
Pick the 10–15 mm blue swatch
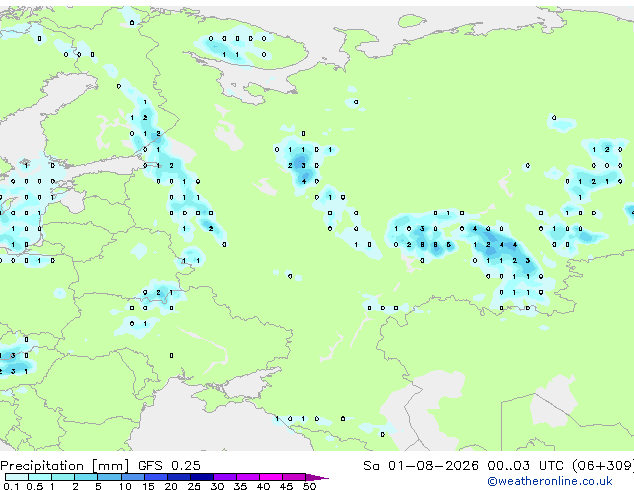click(x=133, y=477)
